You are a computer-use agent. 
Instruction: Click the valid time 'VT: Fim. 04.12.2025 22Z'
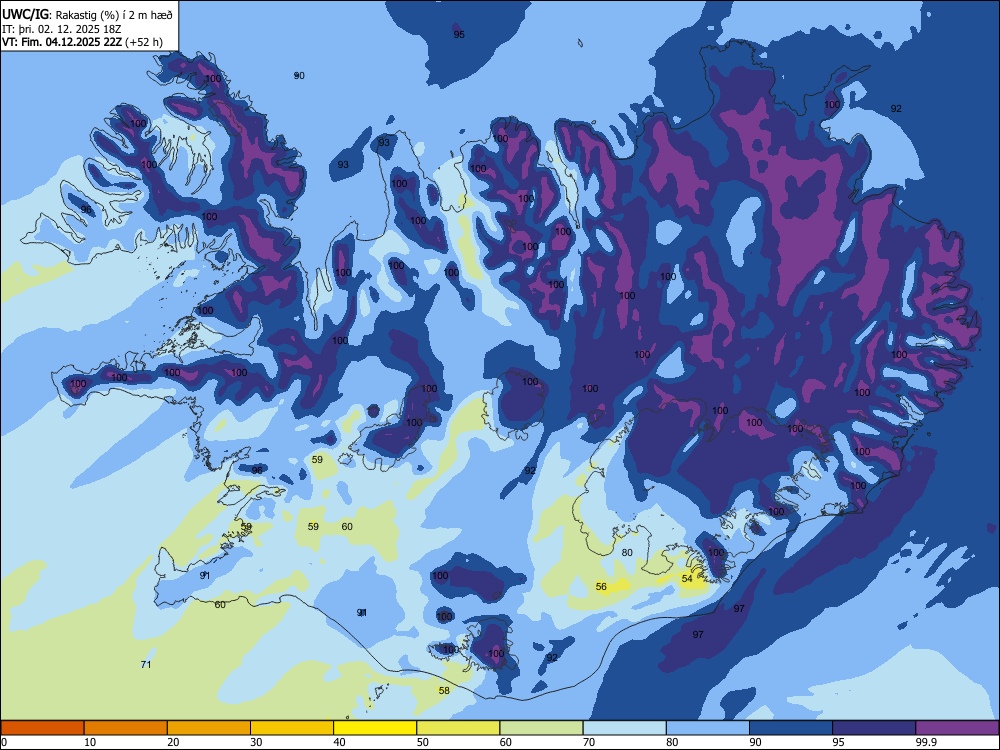(62, 42)
